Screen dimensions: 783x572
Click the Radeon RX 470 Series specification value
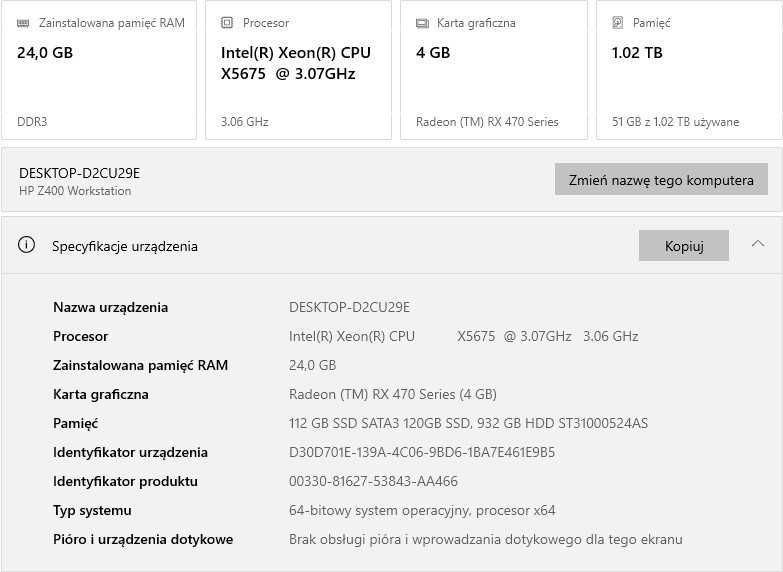(392, 394)
